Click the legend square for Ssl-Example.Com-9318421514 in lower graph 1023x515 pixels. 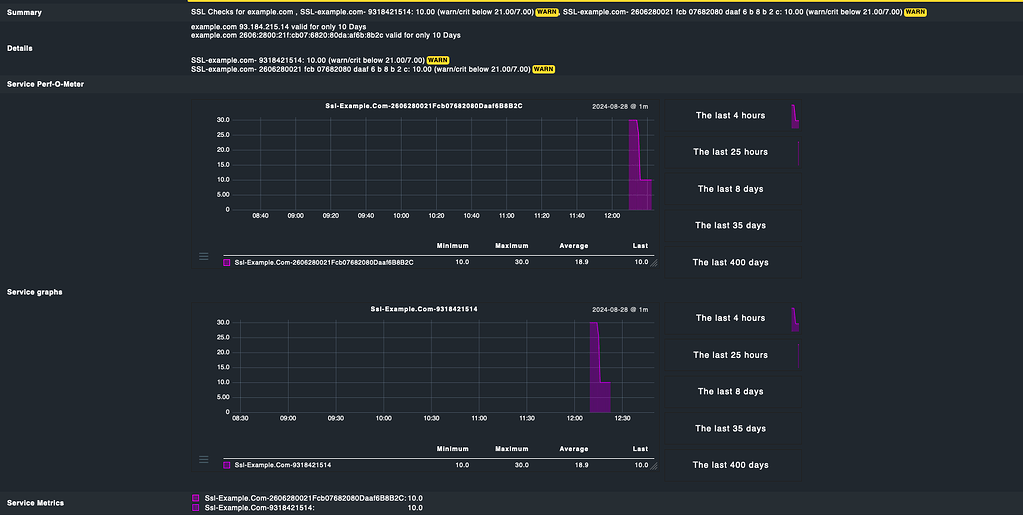(x=228, y=466)
